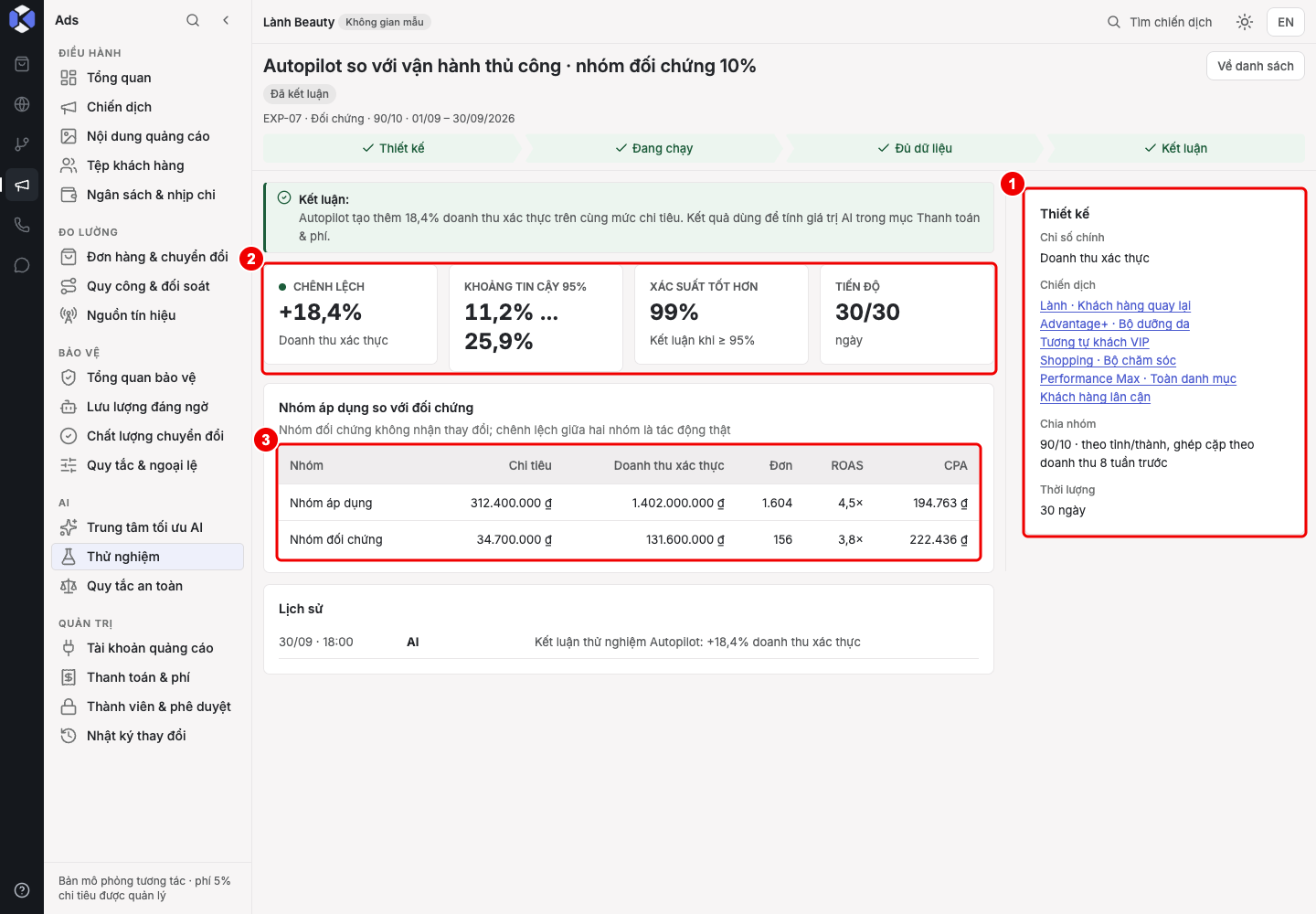Open the phone icon in the left rail
The image size is (1316, 914).
(x=22, y=225)
